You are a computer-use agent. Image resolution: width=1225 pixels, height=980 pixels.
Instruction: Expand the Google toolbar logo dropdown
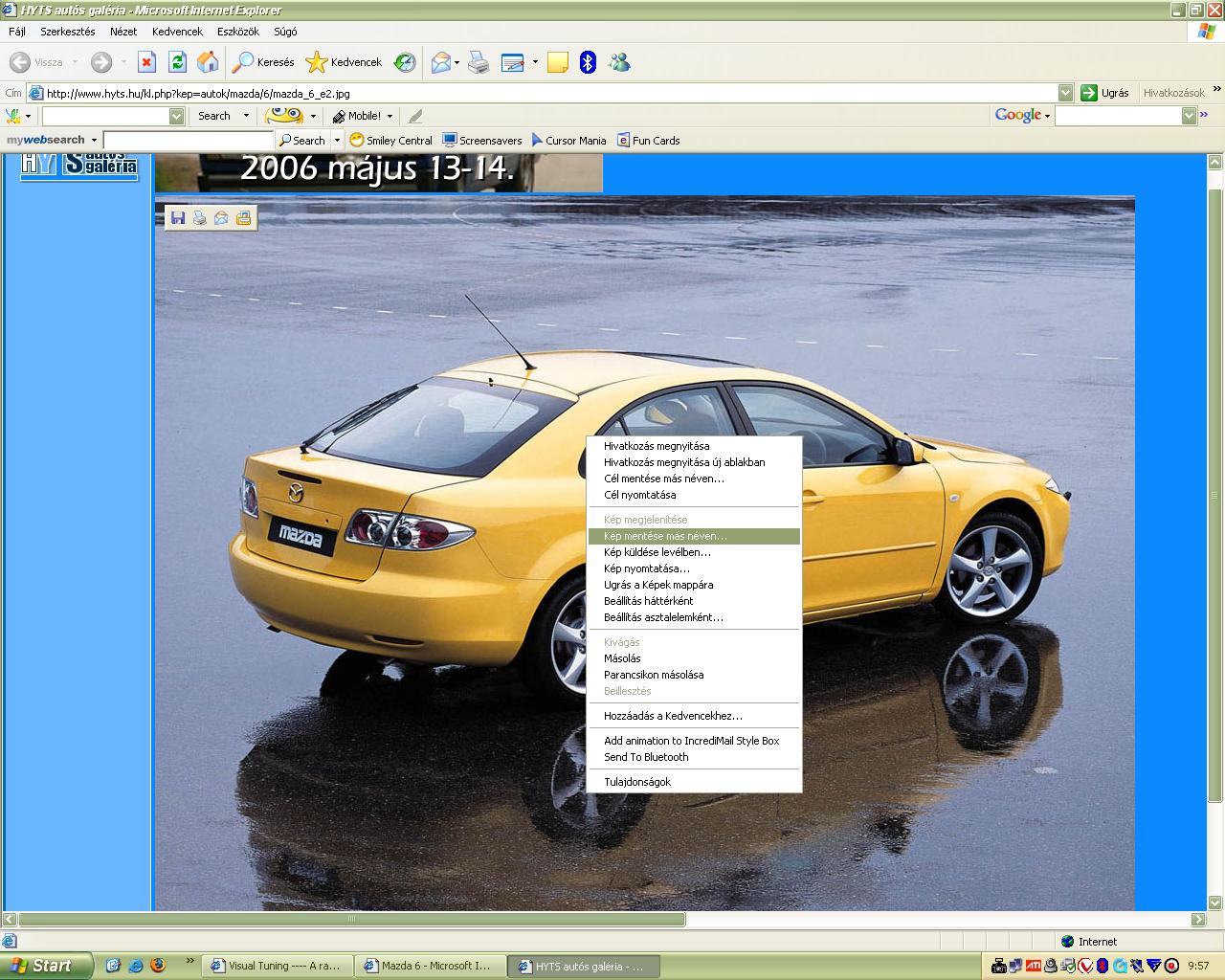1047,116
